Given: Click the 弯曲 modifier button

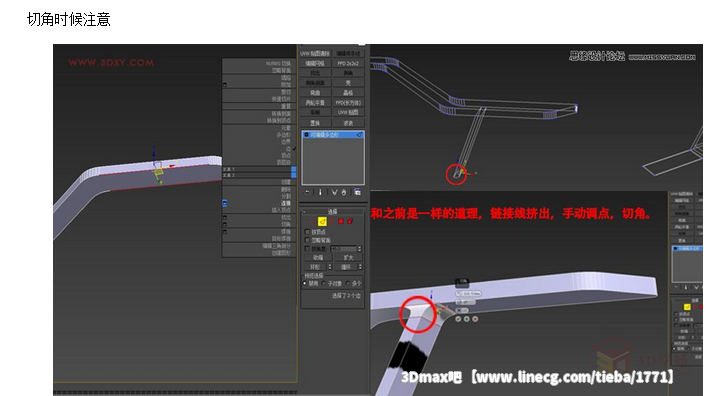Looking at the screenshot, I should pos(315,92).
